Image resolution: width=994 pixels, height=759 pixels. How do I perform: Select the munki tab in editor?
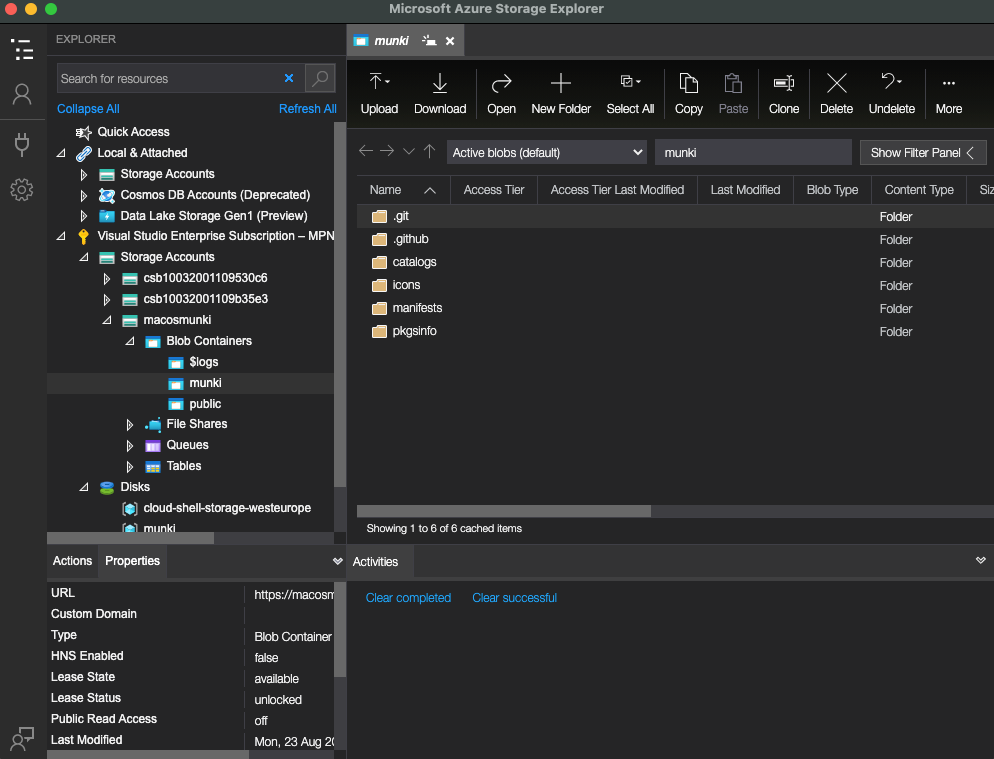tap(390, 41)
